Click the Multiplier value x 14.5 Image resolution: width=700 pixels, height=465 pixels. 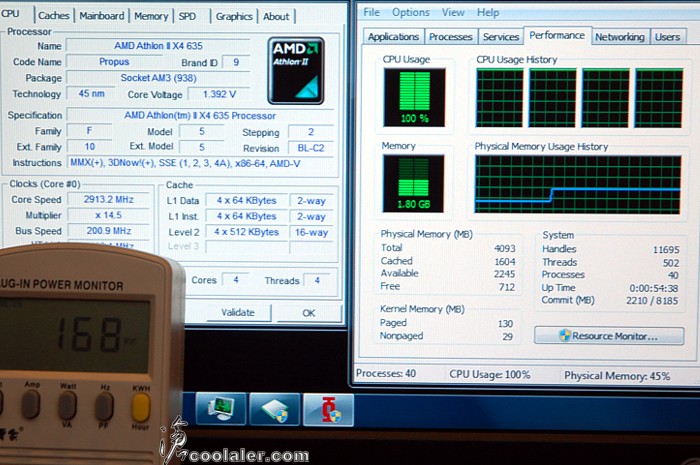coord(108,215)
